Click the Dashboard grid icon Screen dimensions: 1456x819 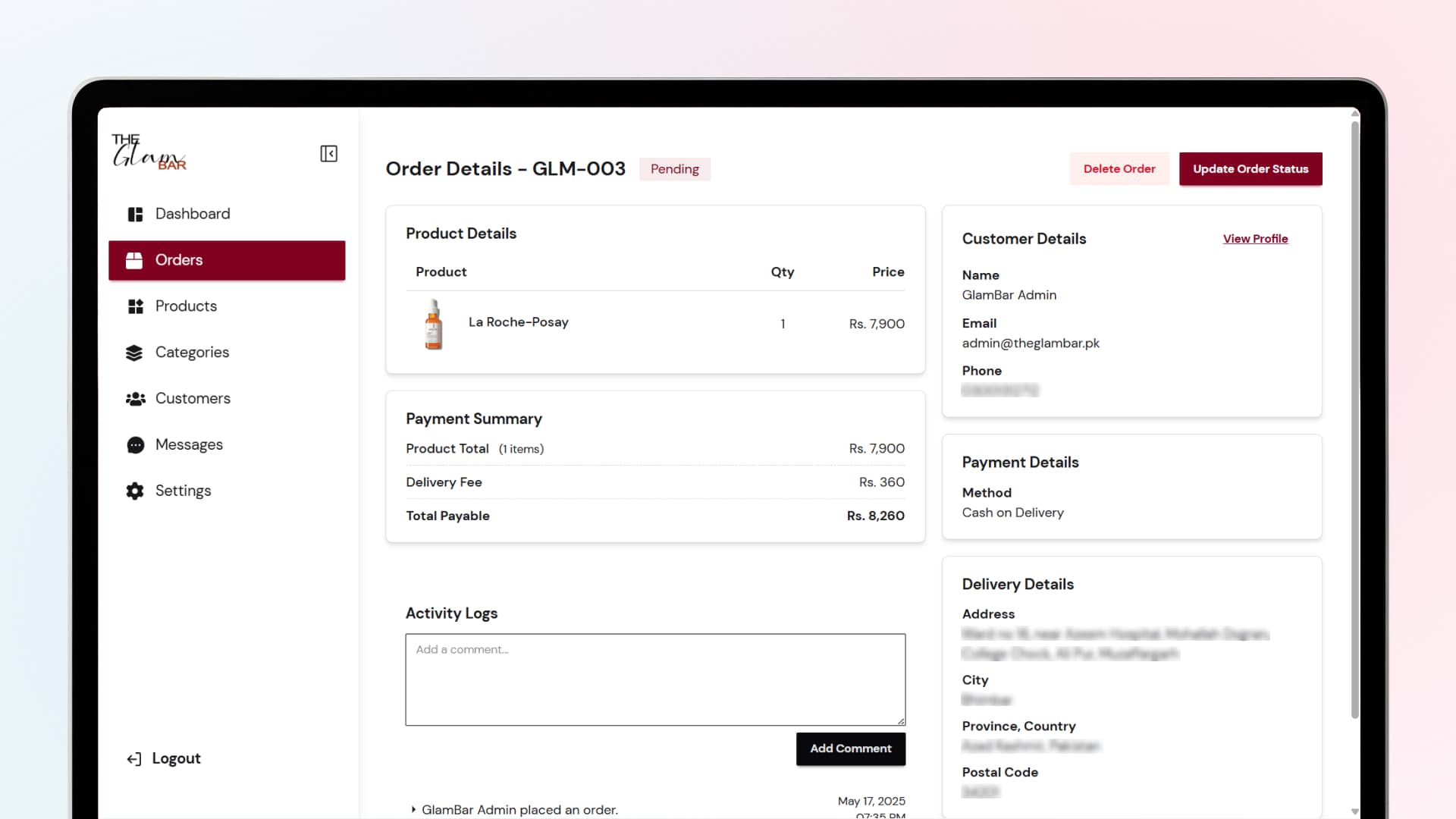click(x=135, y=215)
